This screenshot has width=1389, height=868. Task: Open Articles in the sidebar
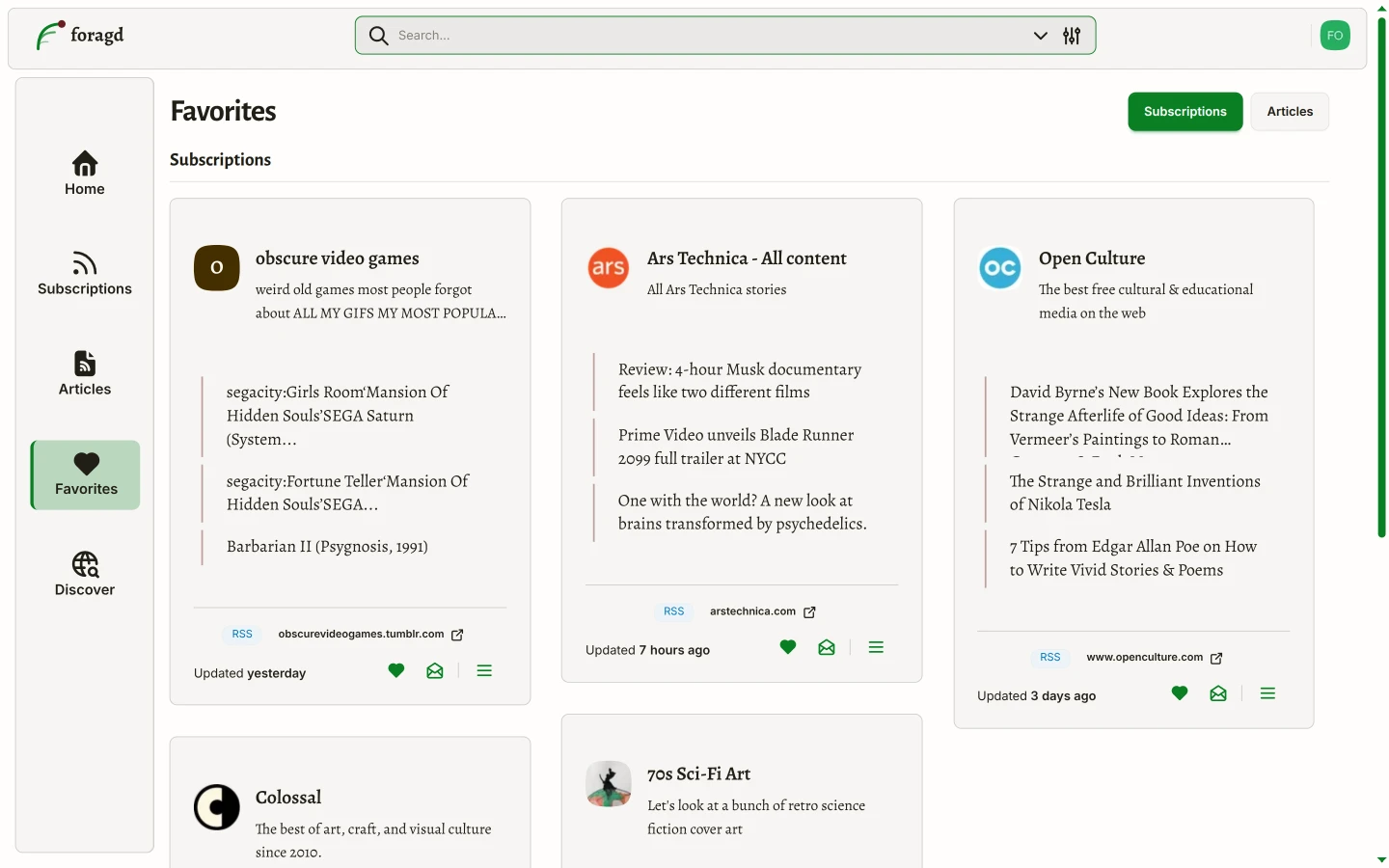[85, 374]
